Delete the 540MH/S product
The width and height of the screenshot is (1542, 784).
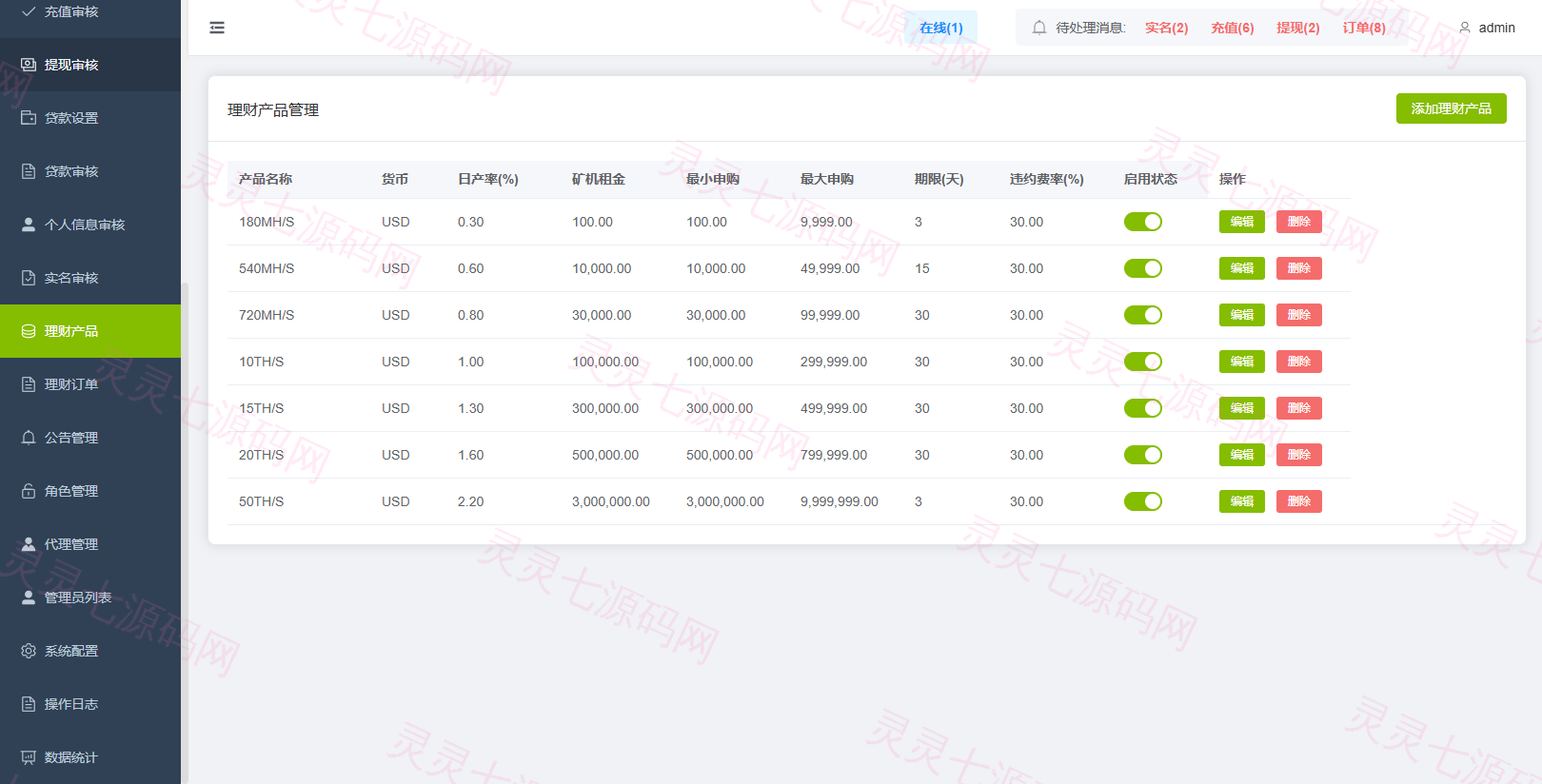[x=1299, y=268]
